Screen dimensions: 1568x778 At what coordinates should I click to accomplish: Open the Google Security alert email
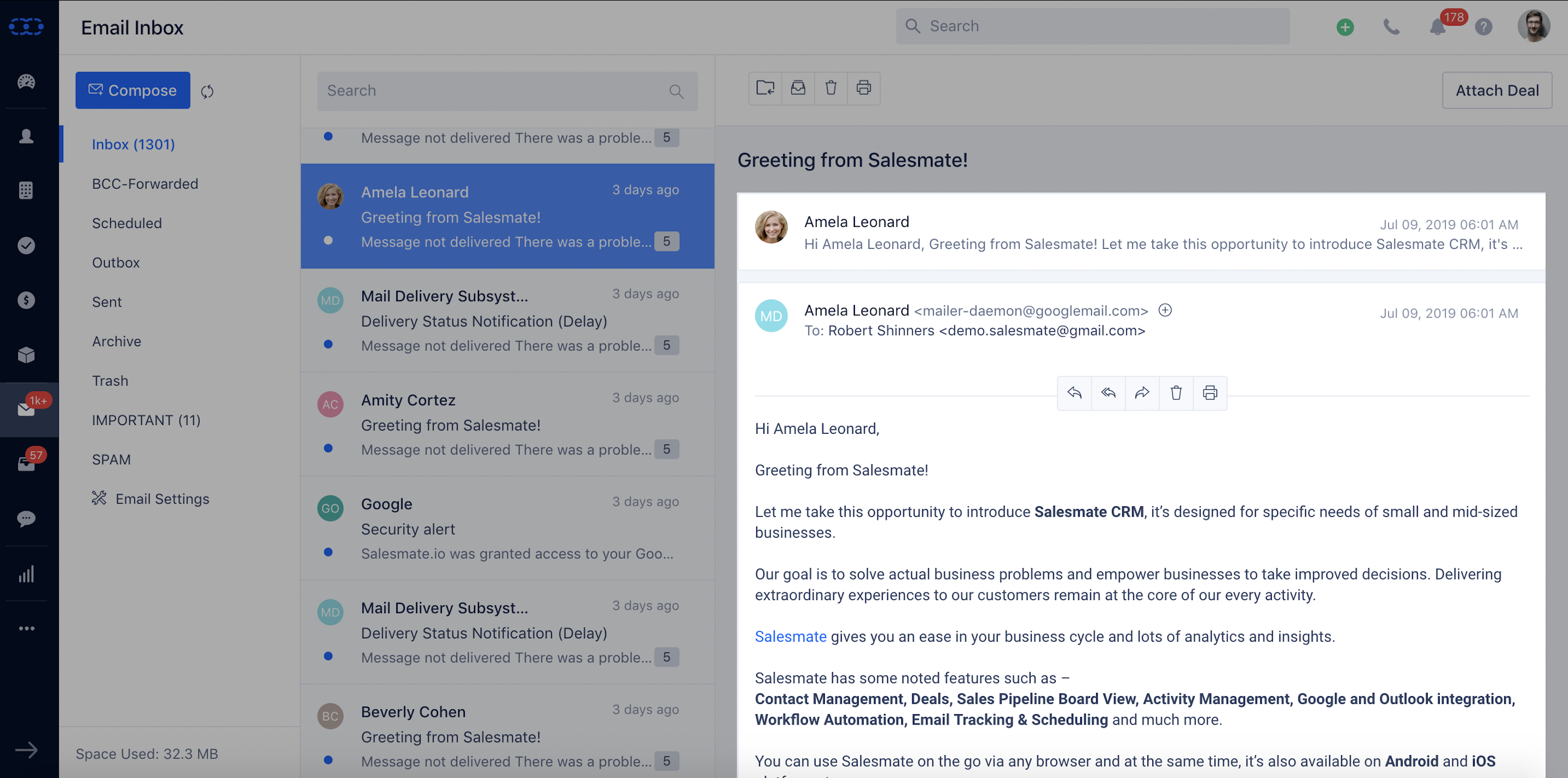(x=507, y=529)
